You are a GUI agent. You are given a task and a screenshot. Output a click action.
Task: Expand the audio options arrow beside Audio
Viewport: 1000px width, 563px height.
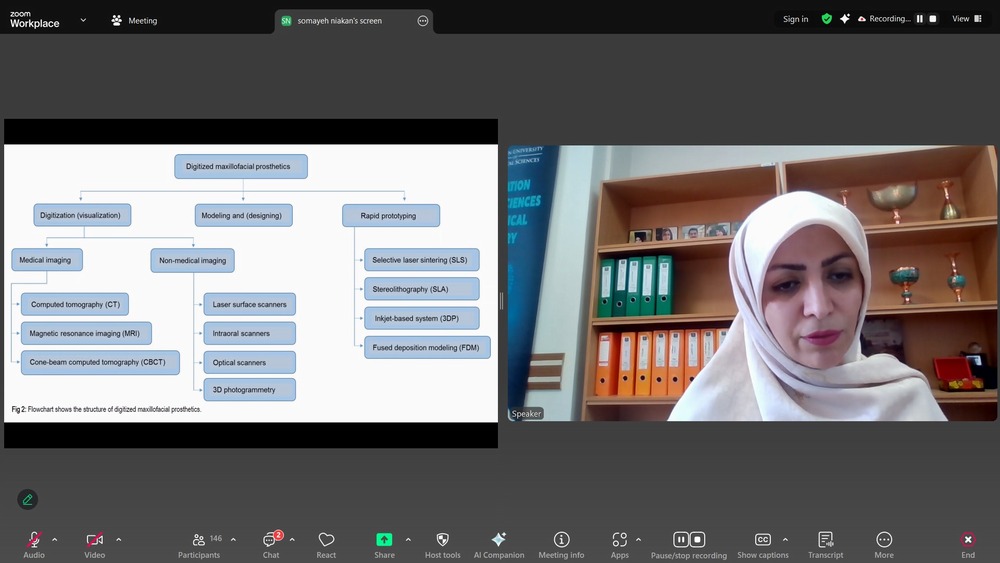coord(54,540)
